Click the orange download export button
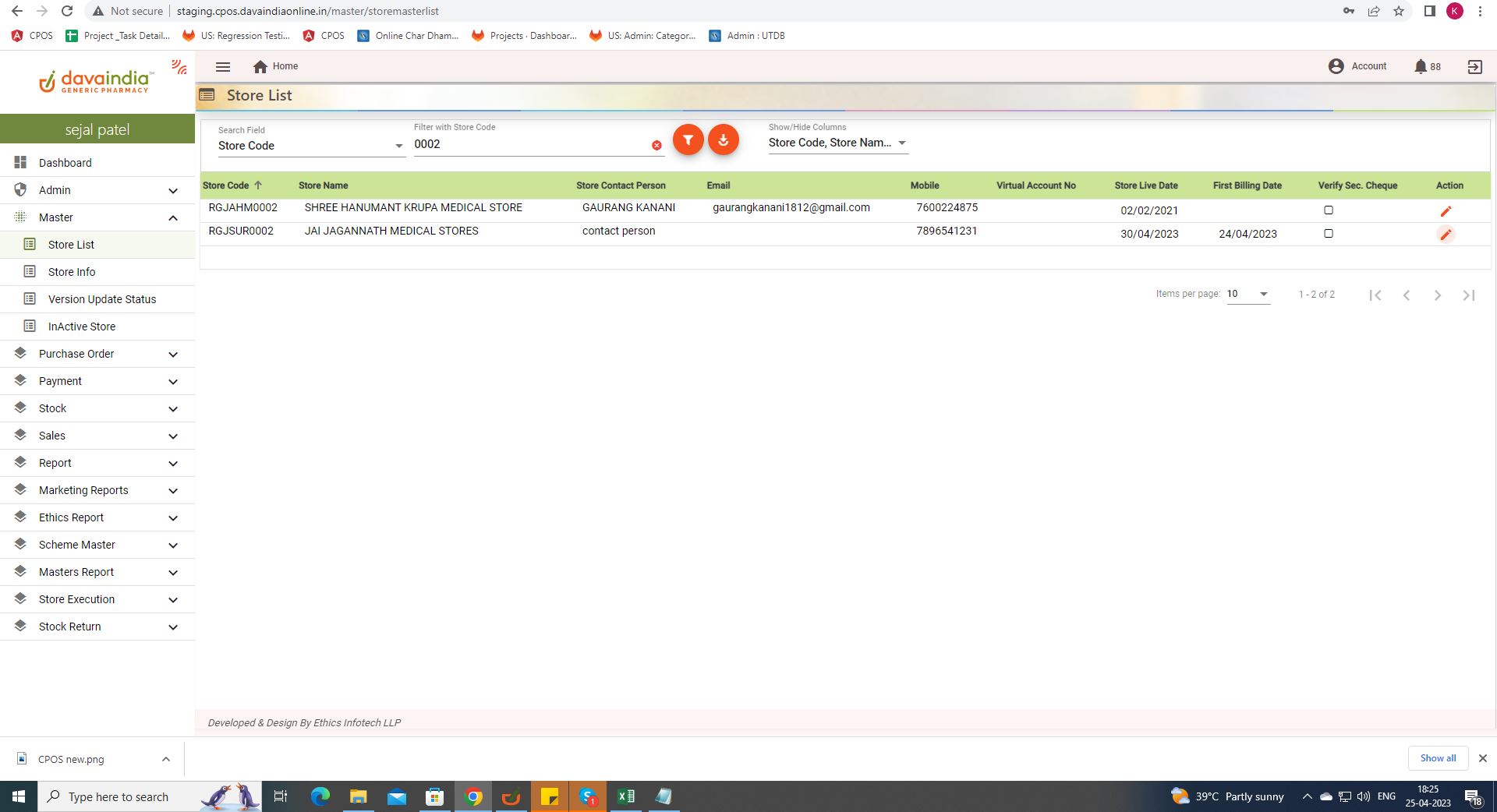The image size is (1497, 812). coord(724,140)
